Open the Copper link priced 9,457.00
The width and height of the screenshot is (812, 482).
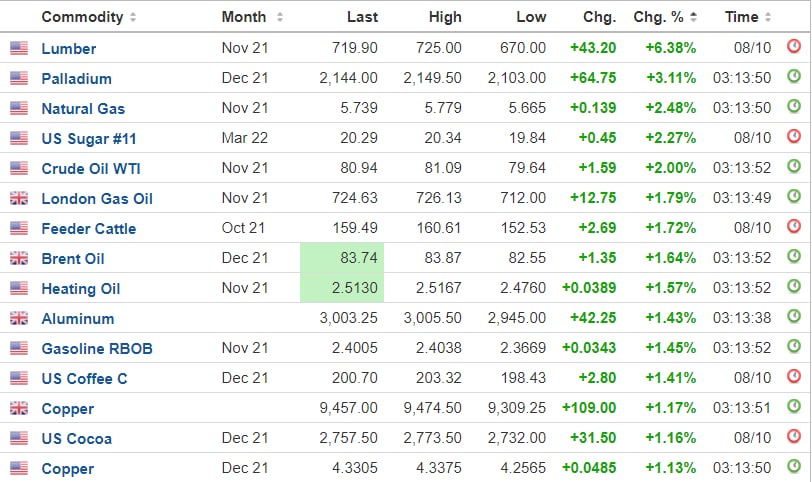(x=67, y=409)
